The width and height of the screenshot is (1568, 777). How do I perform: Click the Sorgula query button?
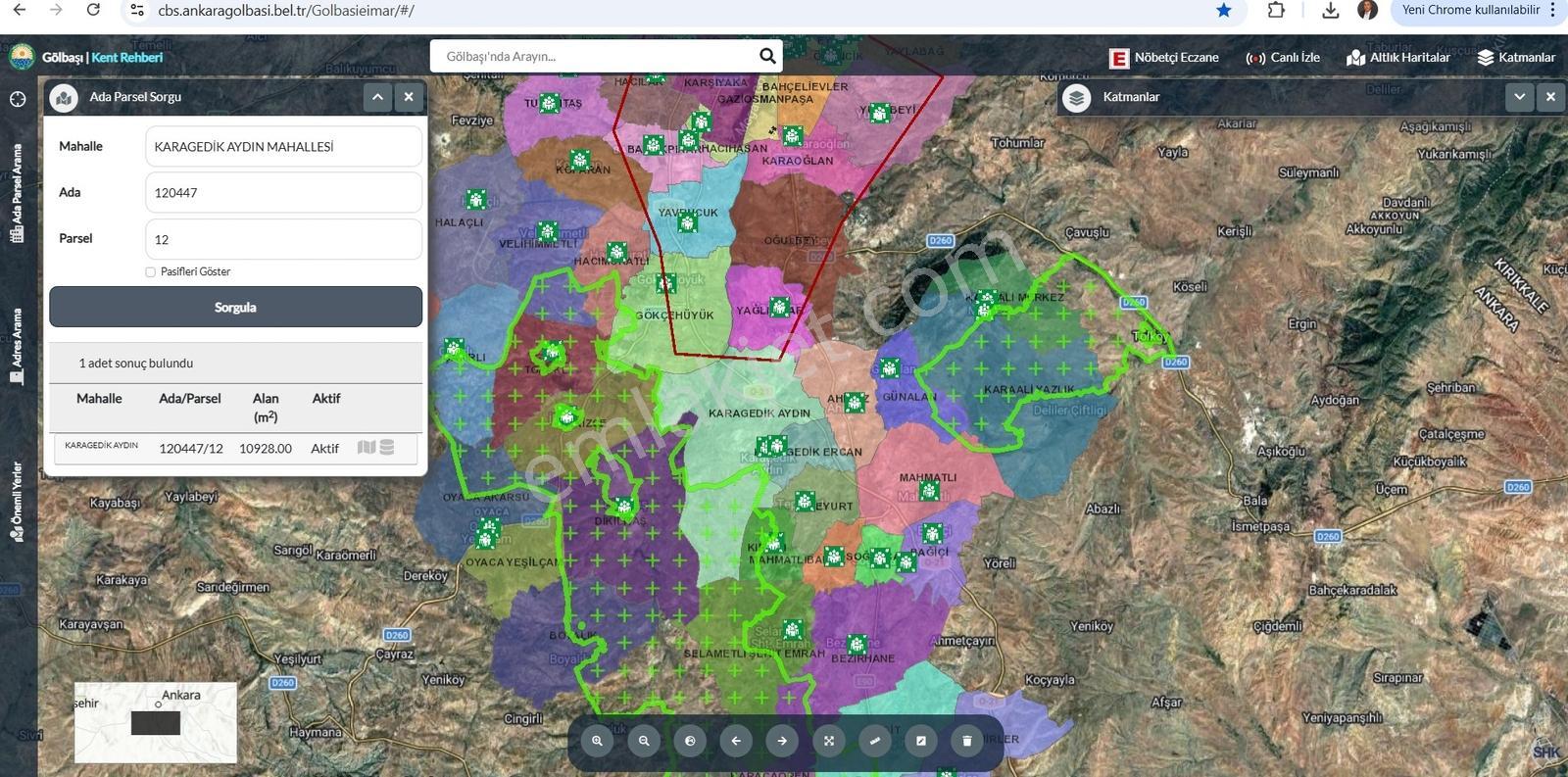click(x=236, y=307)
